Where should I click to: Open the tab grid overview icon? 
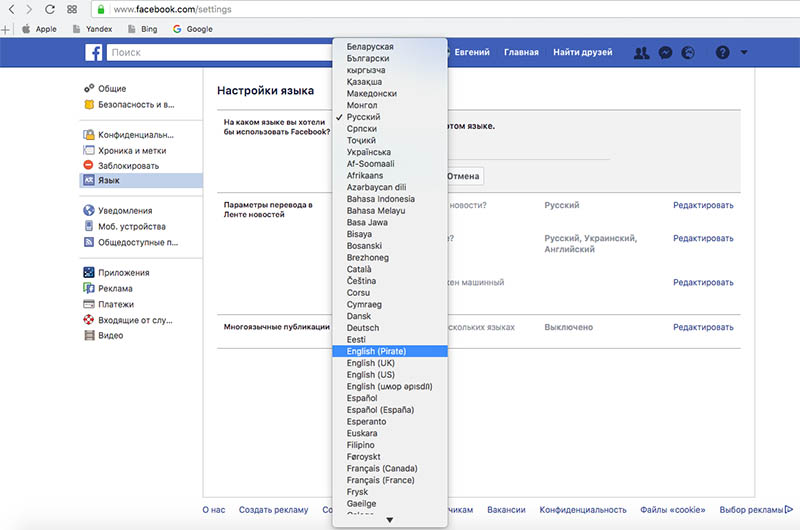coord(72,9)
